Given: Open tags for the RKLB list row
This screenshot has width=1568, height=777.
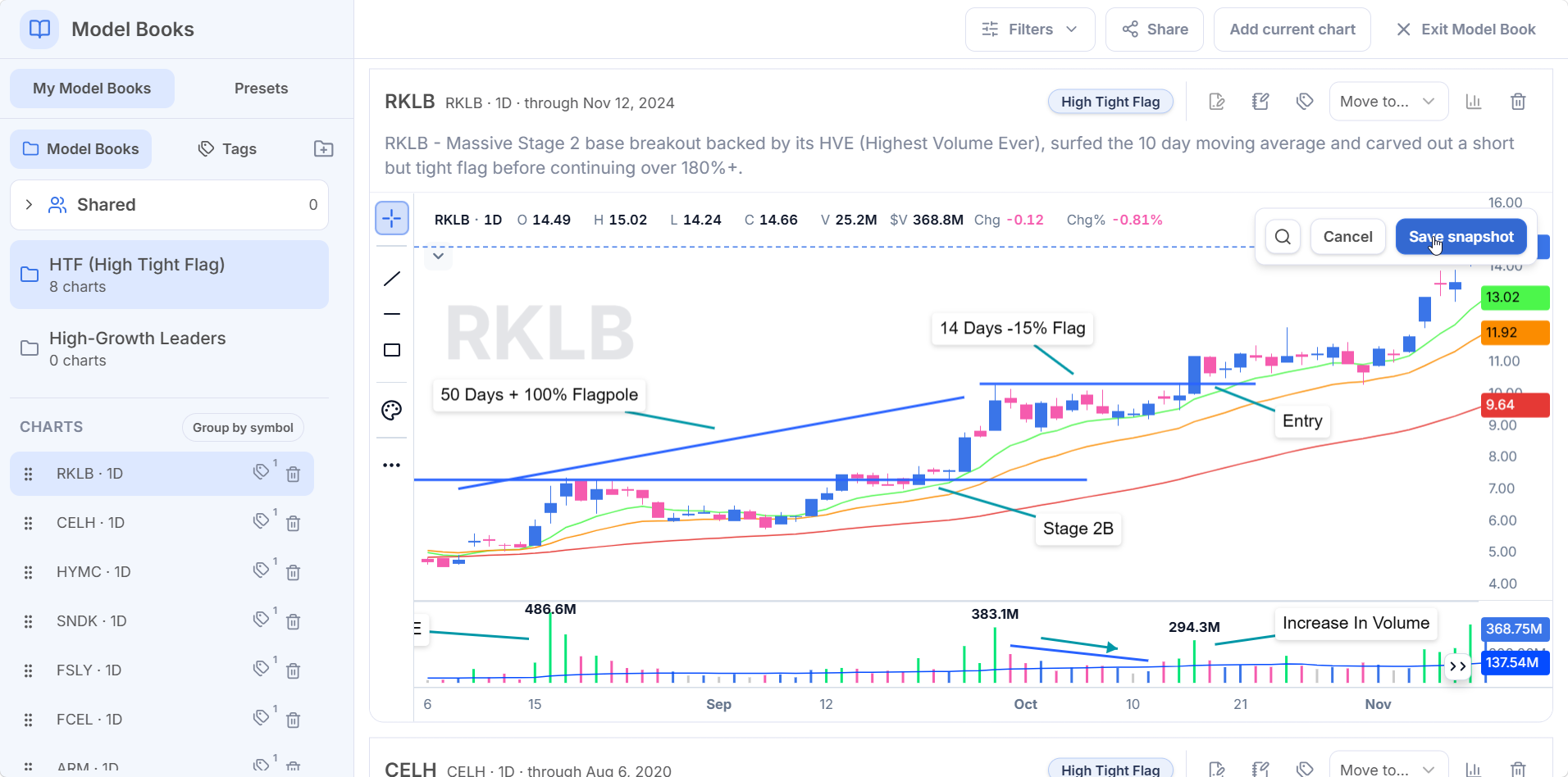Looking at the screenshot, I should pyautogui.click(x=262, y=471).
